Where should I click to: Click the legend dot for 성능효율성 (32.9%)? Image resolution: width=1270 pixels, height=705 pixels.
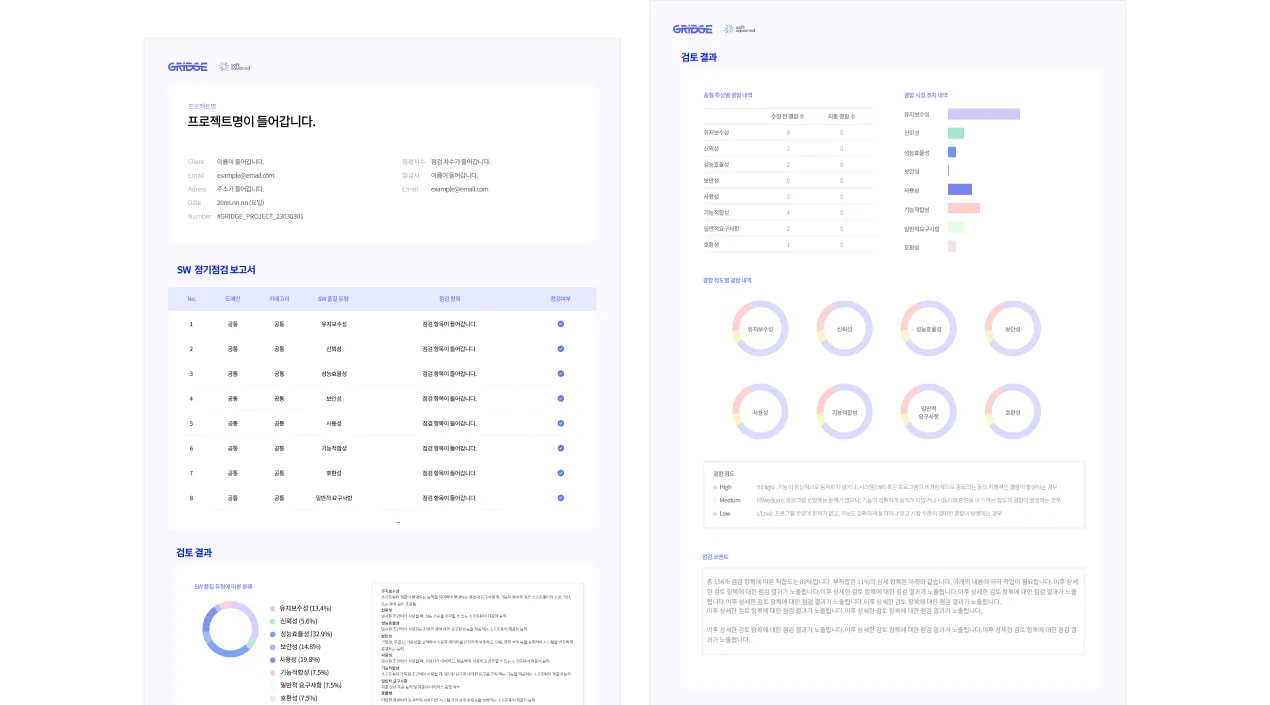[272, 634]
